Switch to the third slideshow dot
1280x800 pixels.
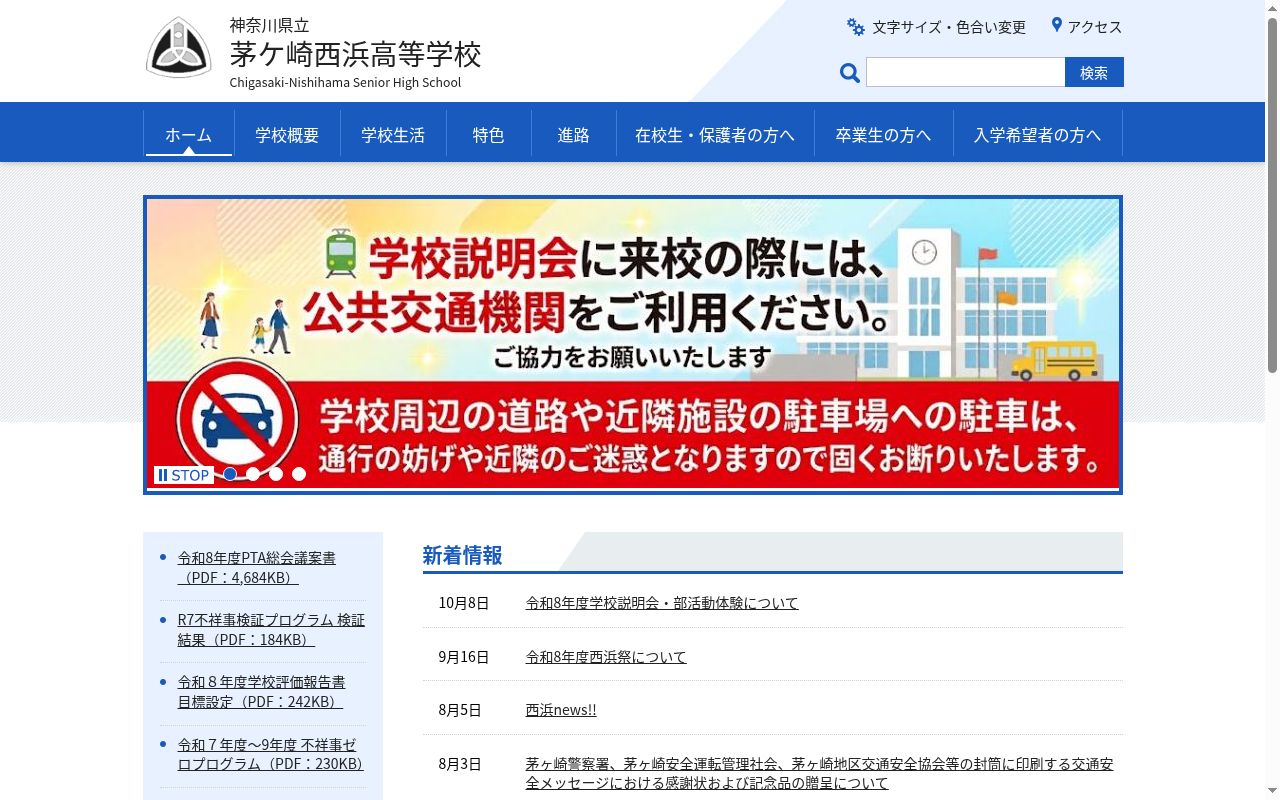click(276, 474)
